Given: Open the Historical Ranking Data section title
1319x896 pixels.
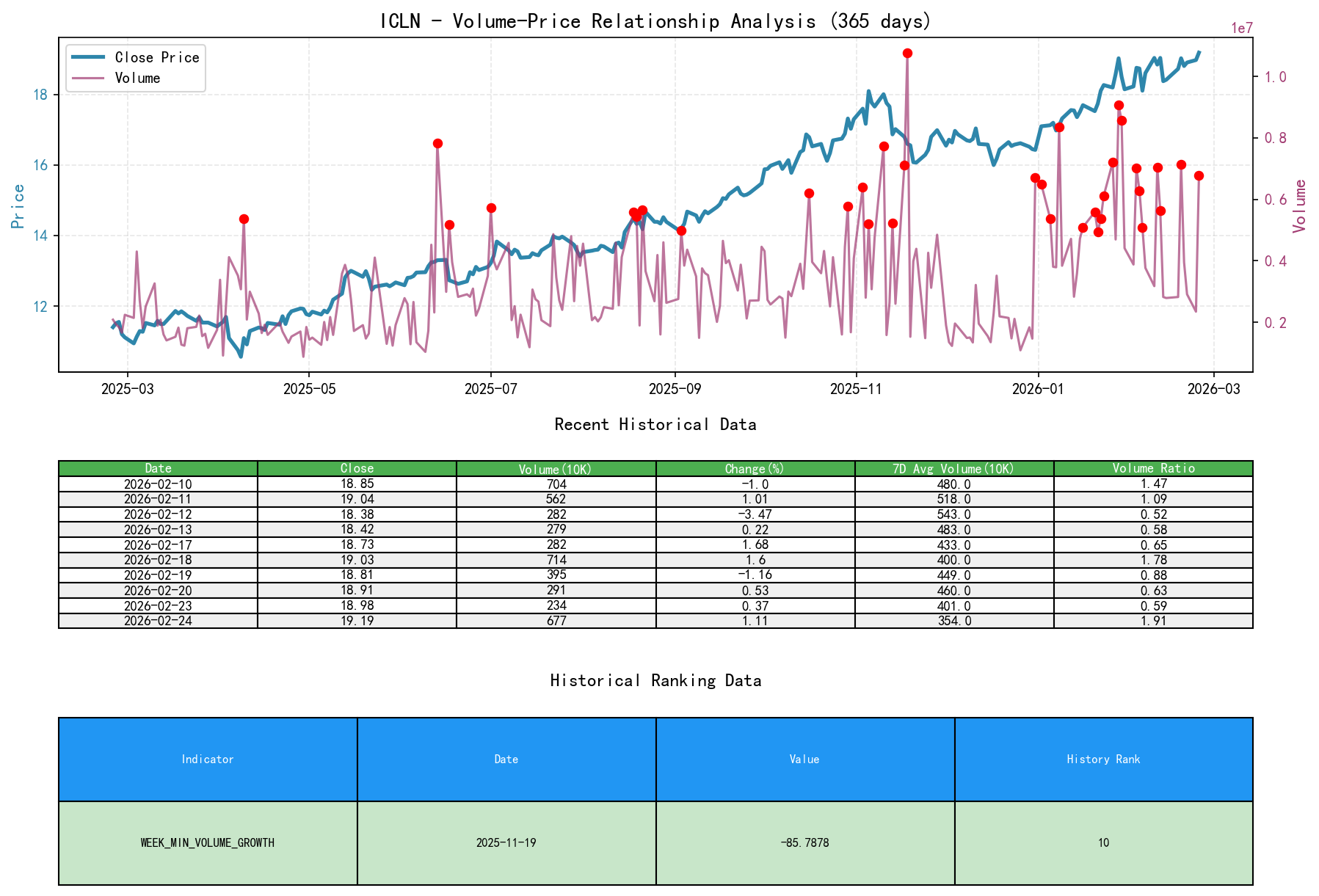Looking at the screenshot, I should [x=655, y=680].
